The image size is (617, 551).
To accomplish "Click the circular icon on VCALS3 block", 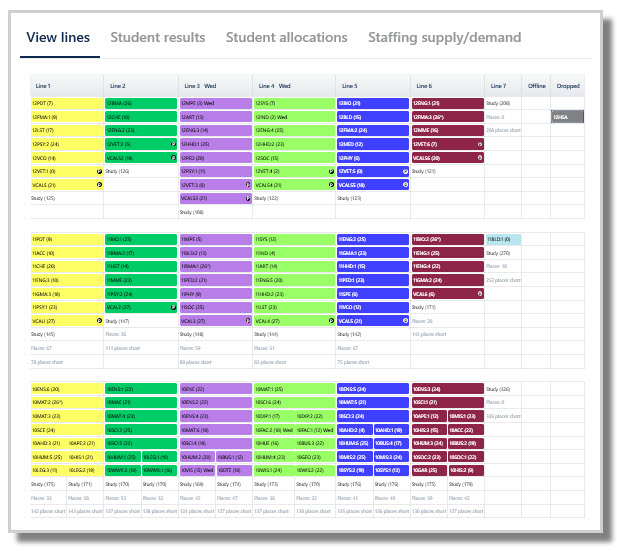I will (248, 198).
